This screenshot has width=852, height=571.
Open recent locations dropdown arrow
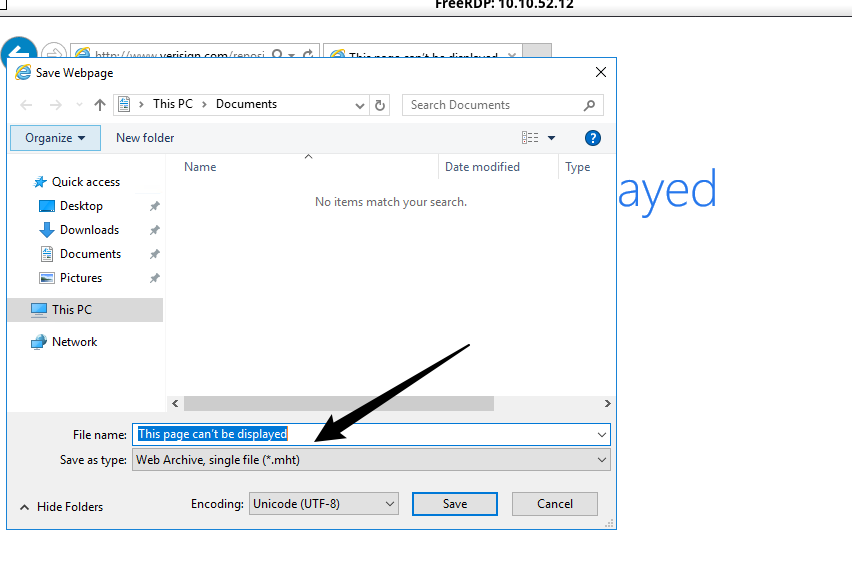pos(79,105)
